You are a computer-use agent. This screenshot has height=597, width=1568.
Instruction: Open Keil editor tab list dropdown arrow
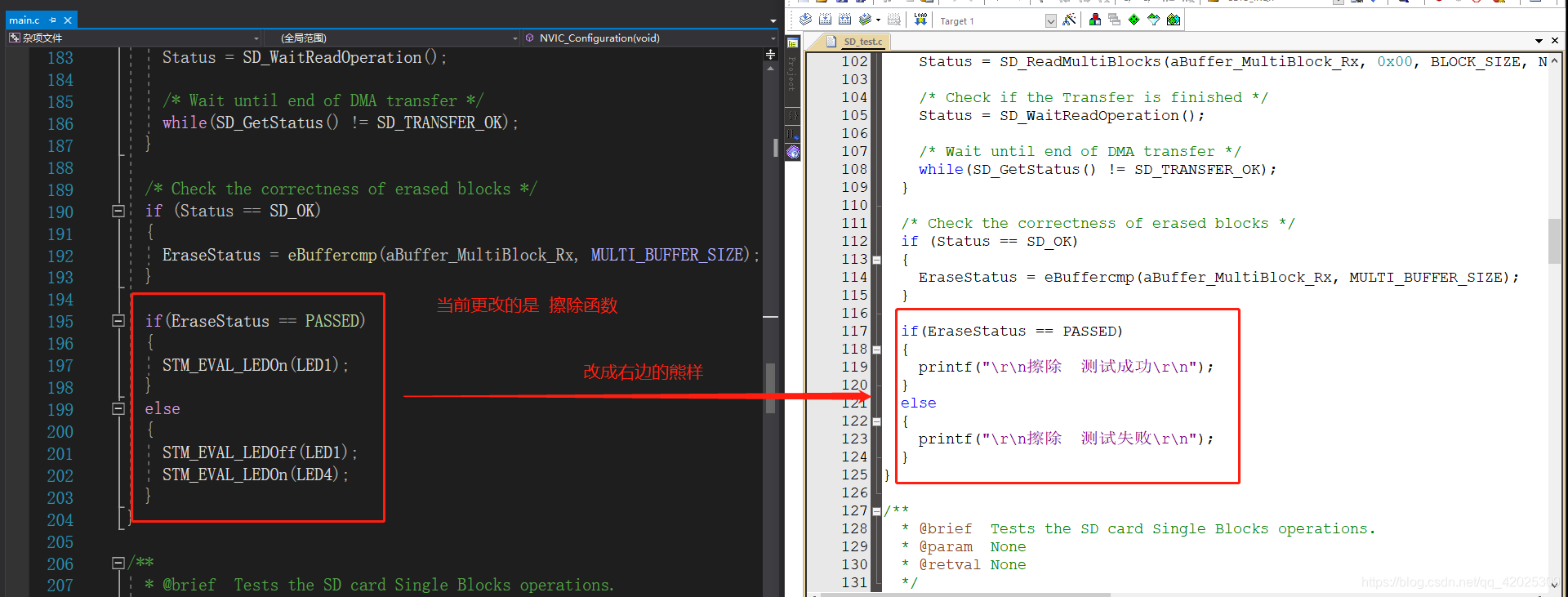(1539, 41)
